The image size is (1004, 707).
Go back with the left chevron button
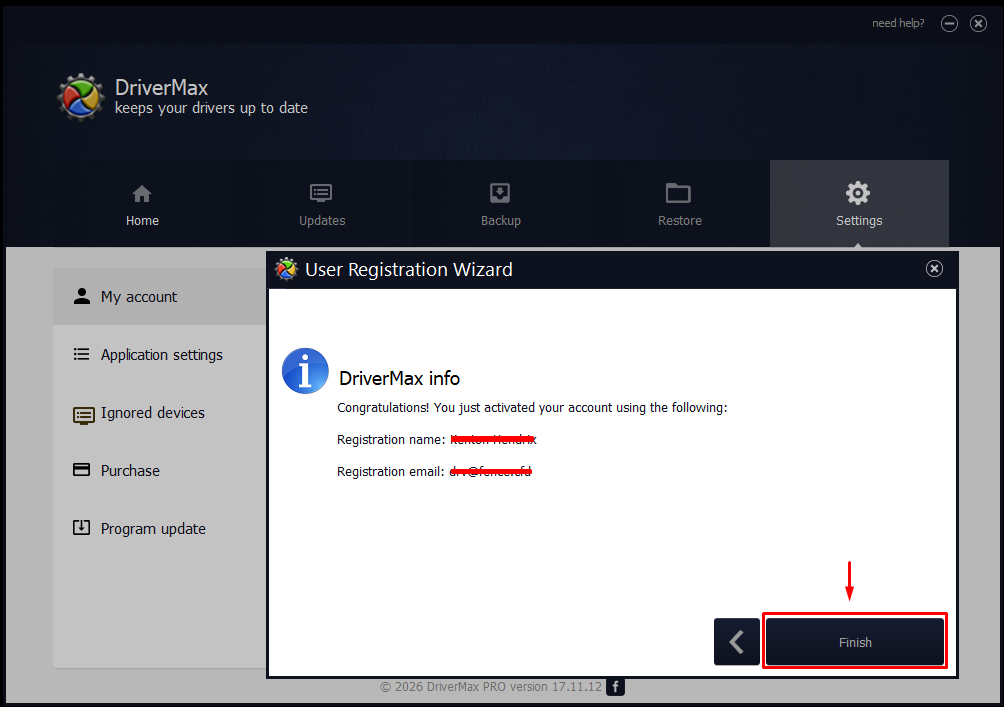(737, 642)
